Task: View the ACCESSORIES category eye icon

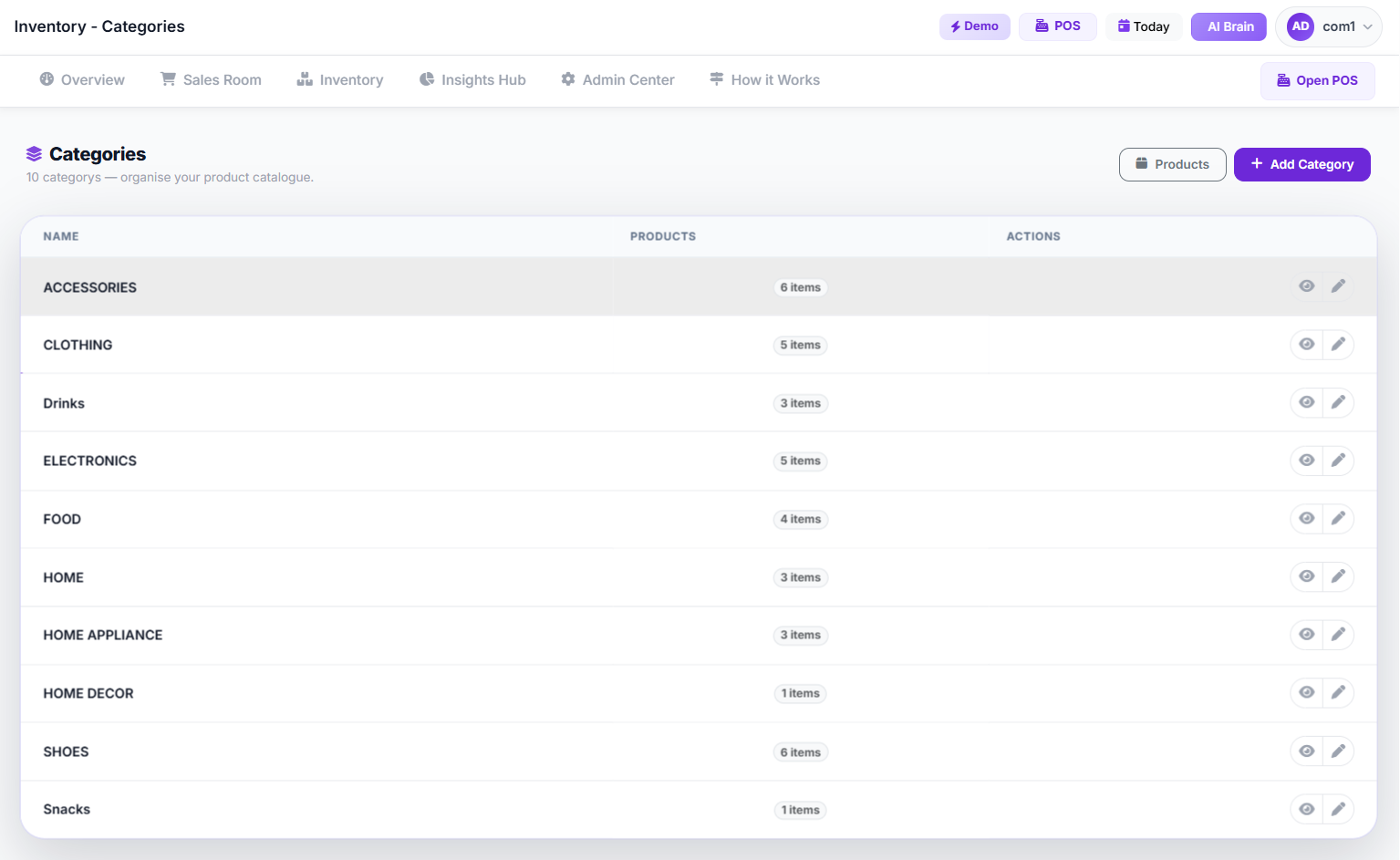Action: [x=1307, y=286]
